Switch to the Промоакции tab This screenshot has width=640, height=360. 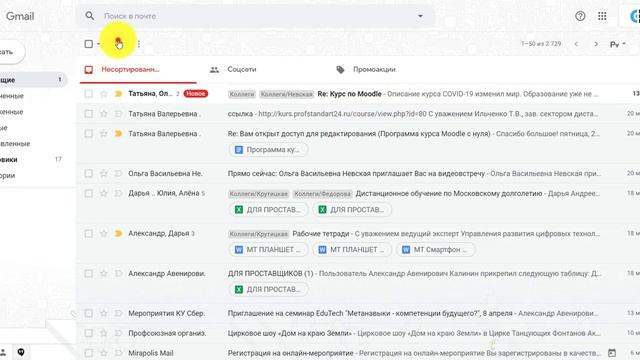374,69
